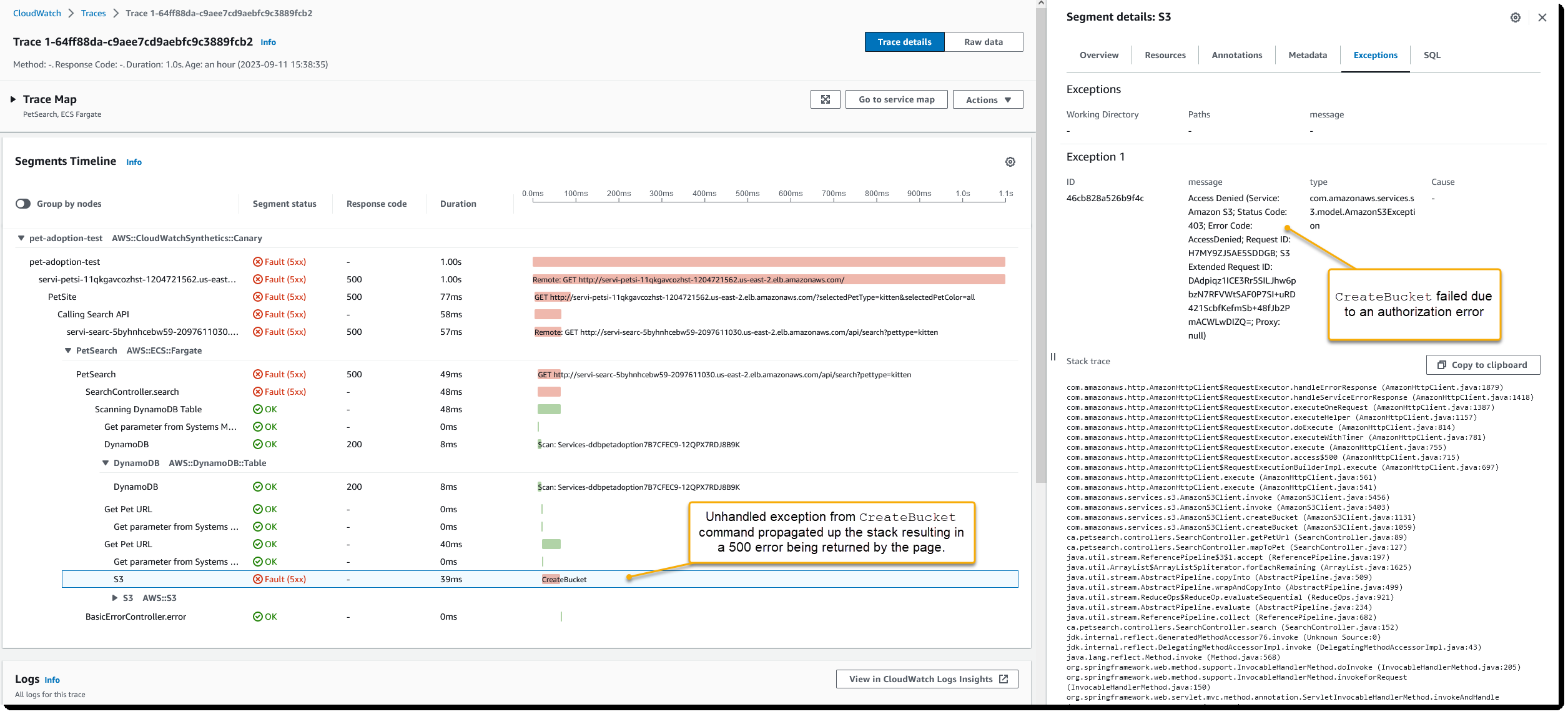Image resolution: width=1568 pixels, height=714 pixels.
Task: Click the Overview tab in Segment details
Action: [x=1097, y=55]
